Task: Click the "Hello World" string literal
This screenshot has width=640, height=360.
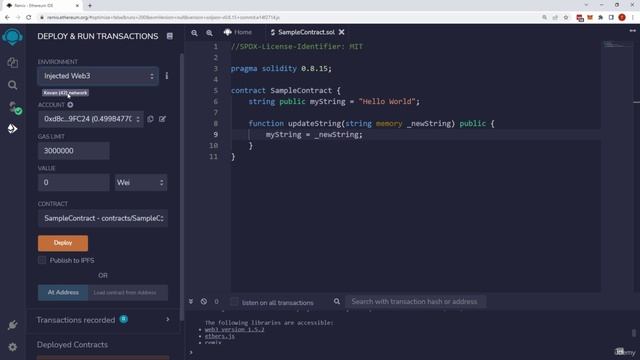Action: point(387,101)
